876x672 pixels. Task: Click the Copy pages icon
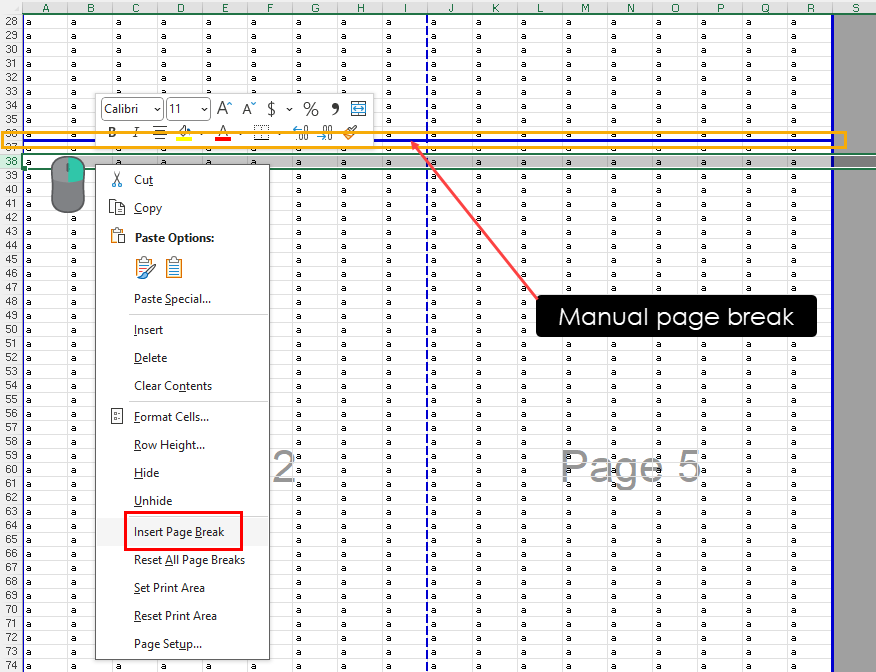point(117,207)
